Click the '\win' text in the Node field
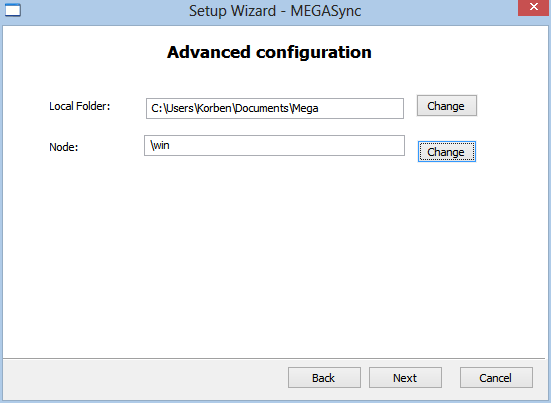The image size is (551, 403). 160,145
